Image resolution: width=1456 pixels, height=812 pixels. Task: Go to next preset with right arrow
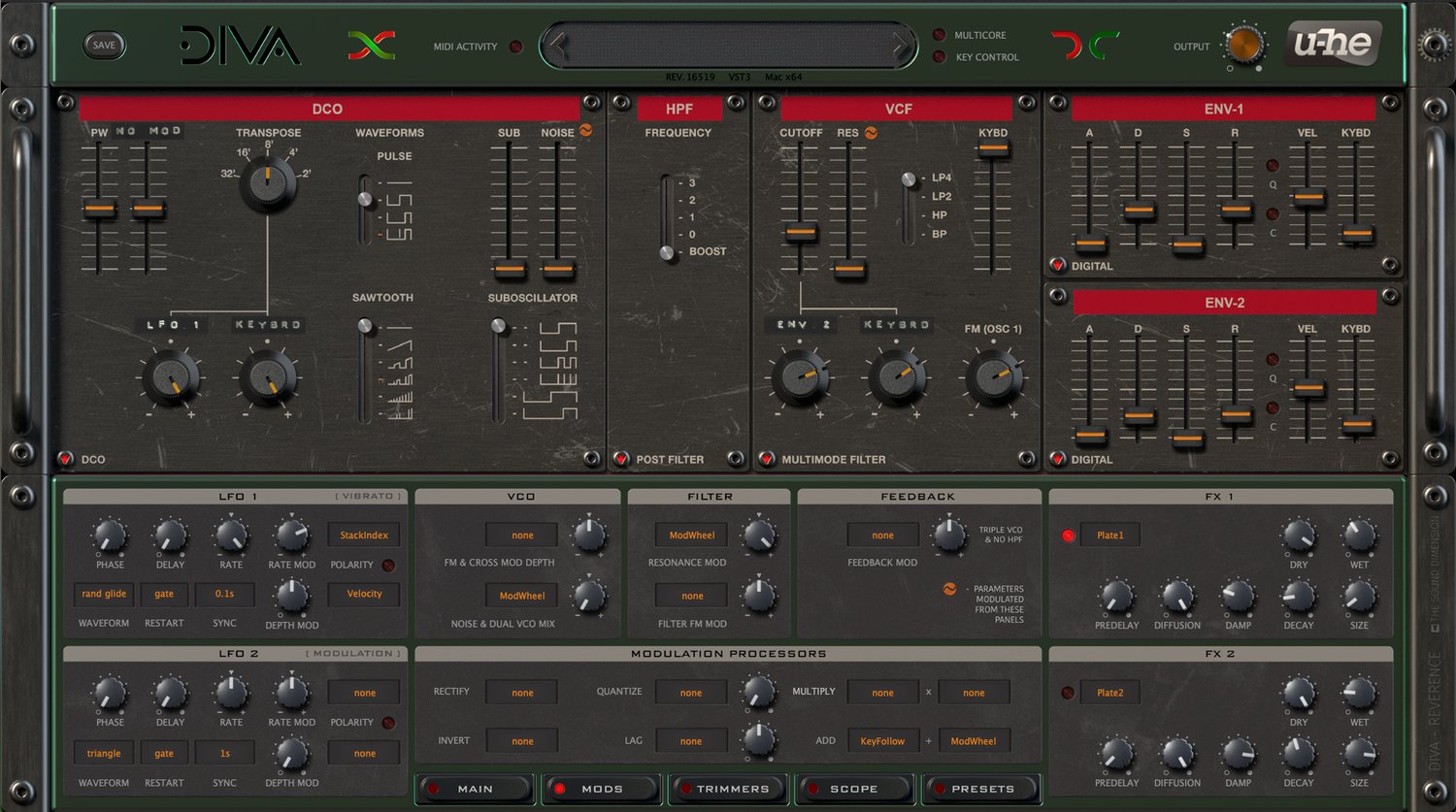[x=901, y=45]
